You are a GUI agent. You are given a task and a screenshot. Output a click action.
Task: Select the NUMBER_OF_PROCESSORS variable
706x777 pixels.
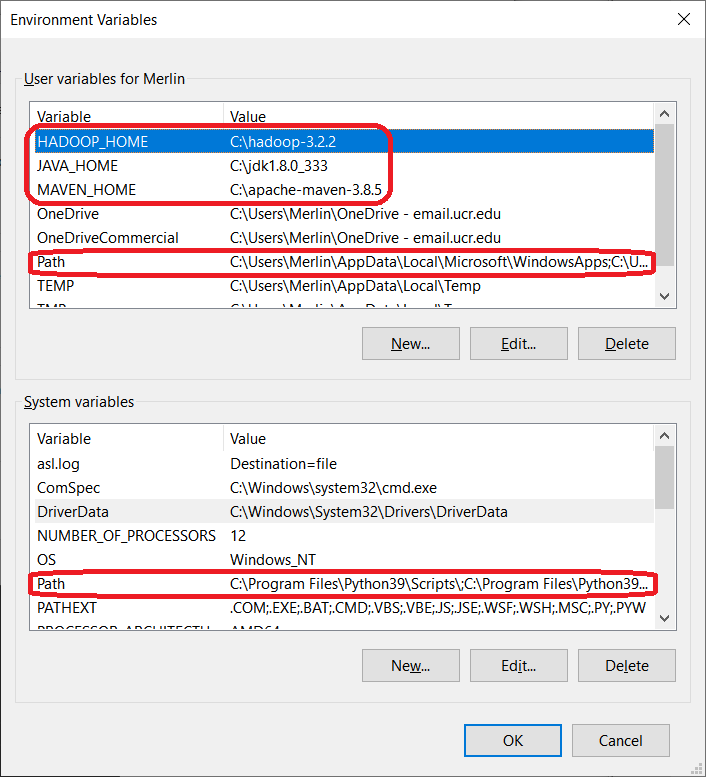(344, 536)
